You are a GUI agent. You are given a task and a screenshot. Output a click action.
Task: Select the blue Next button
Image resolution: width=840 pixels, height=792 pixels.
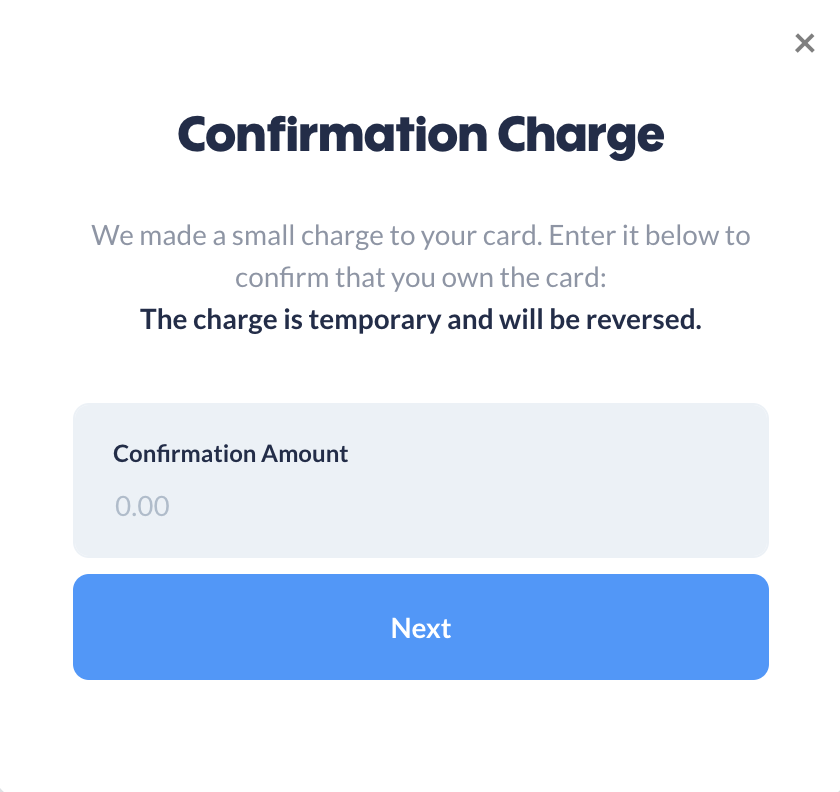click(420, 627)
